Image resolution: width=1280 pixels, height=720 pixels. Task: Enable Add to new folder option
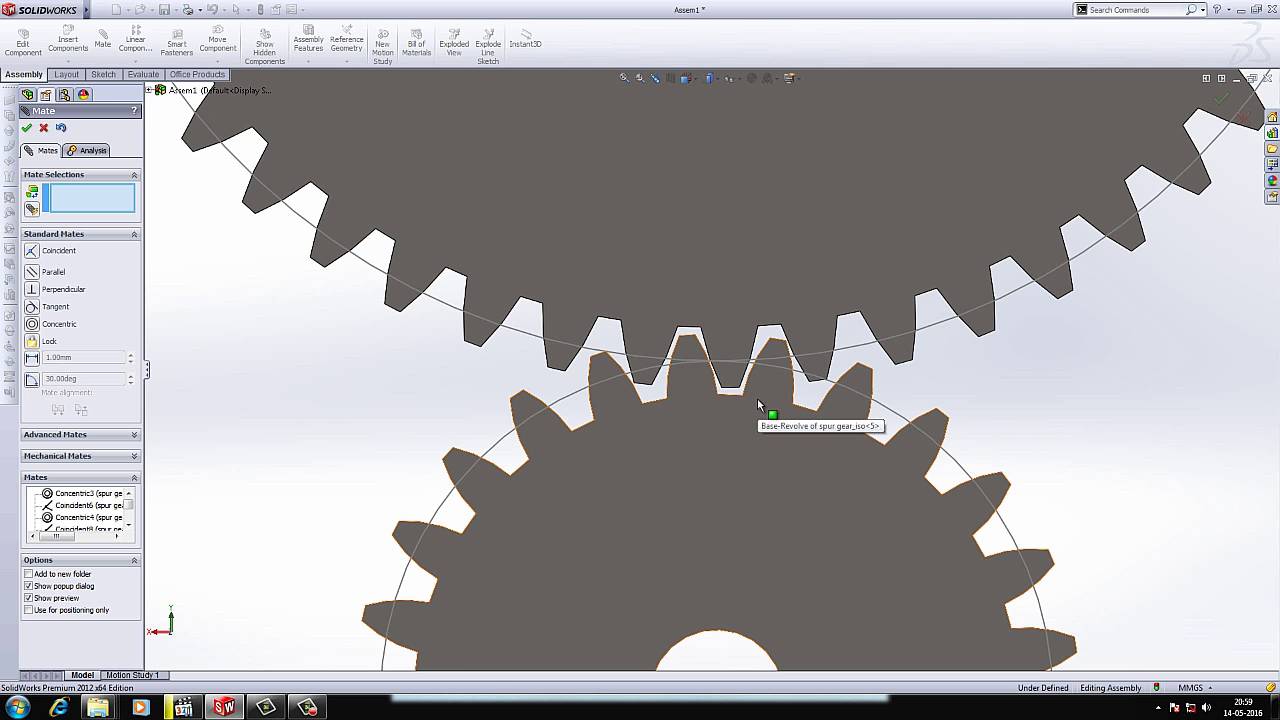pyautogui.click(x=29, y=574)
